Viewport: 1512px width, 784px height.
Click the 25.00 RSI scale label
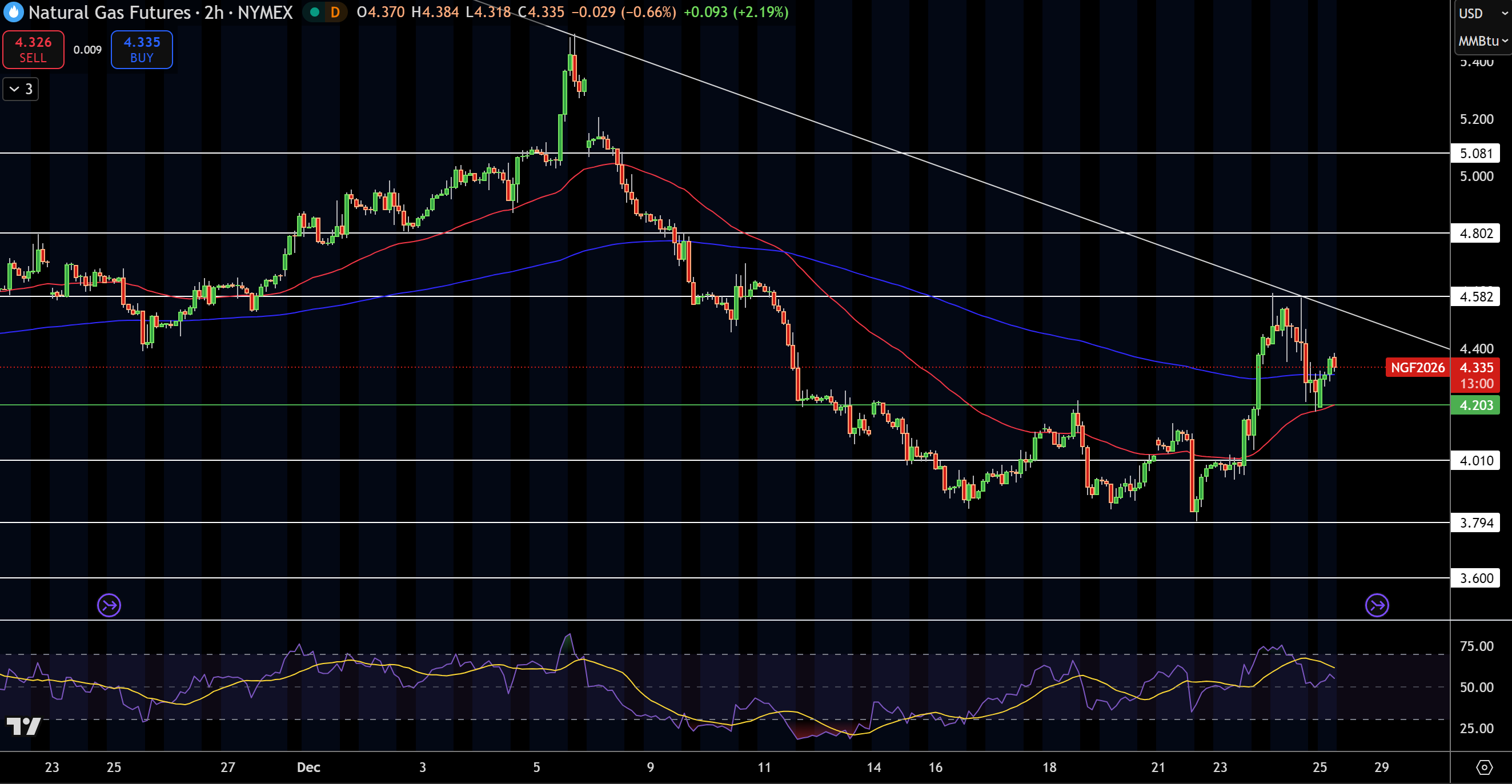[1476, 728]
